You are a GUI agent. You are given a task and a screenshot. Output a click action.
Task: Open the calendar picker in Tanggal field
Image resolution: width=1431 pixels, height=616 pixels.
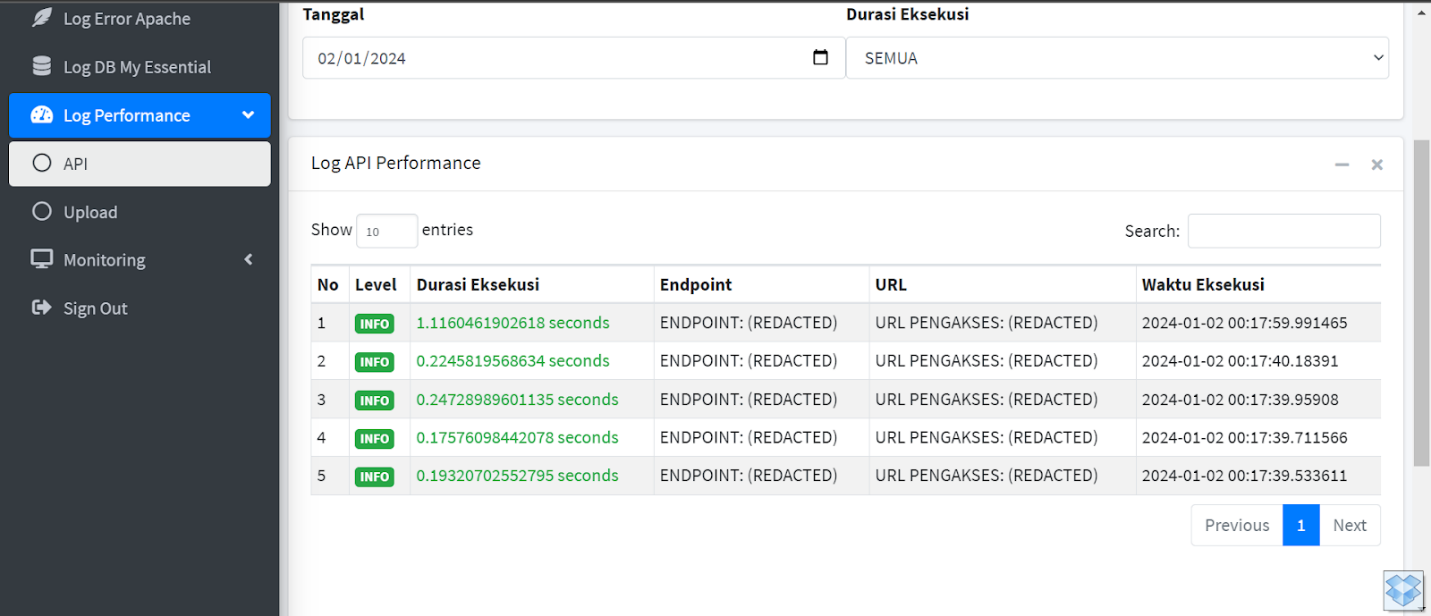tap(820, 58)
